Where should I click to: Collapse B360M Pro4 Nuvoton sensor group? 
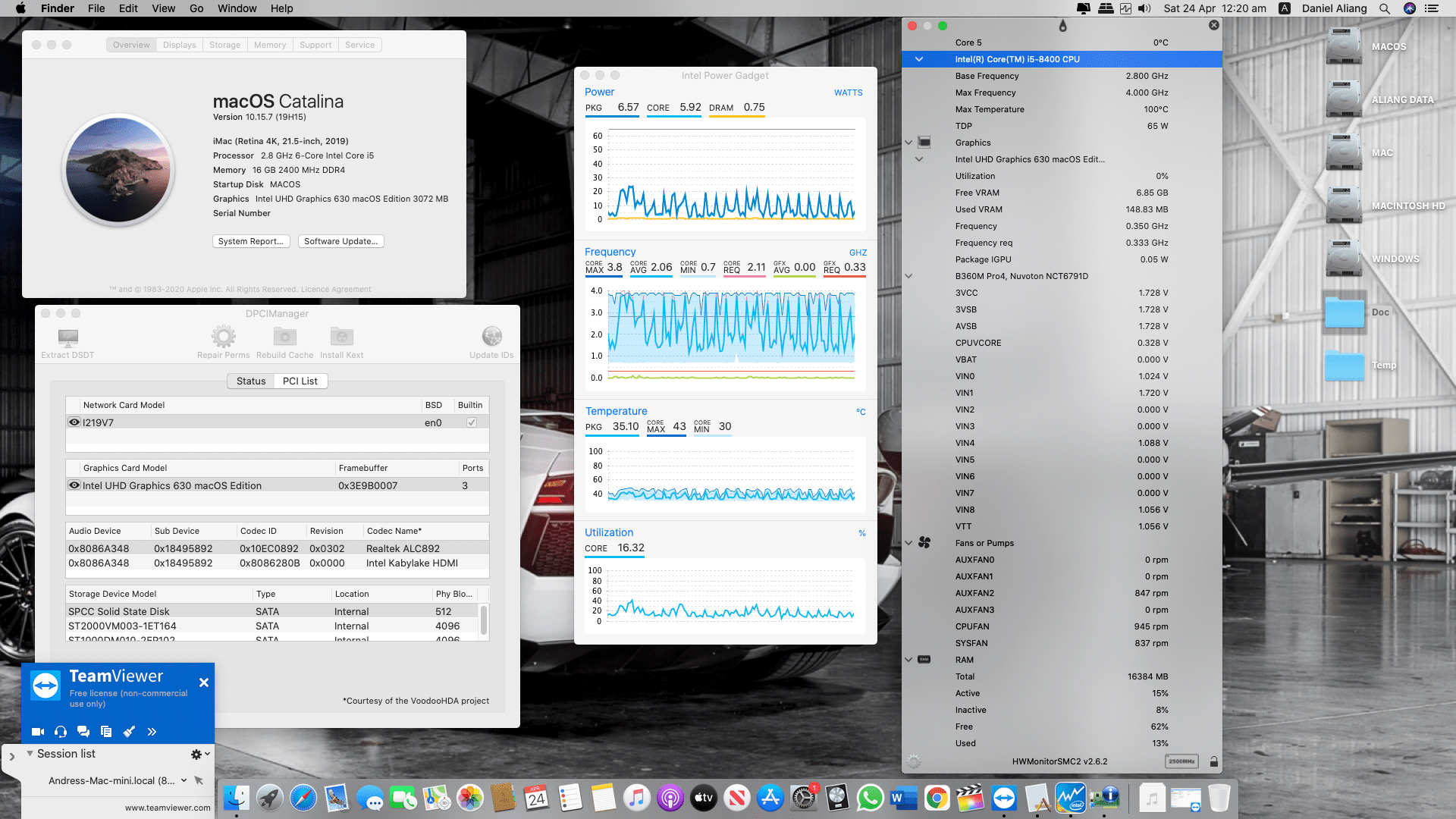(x=908, y=276)
